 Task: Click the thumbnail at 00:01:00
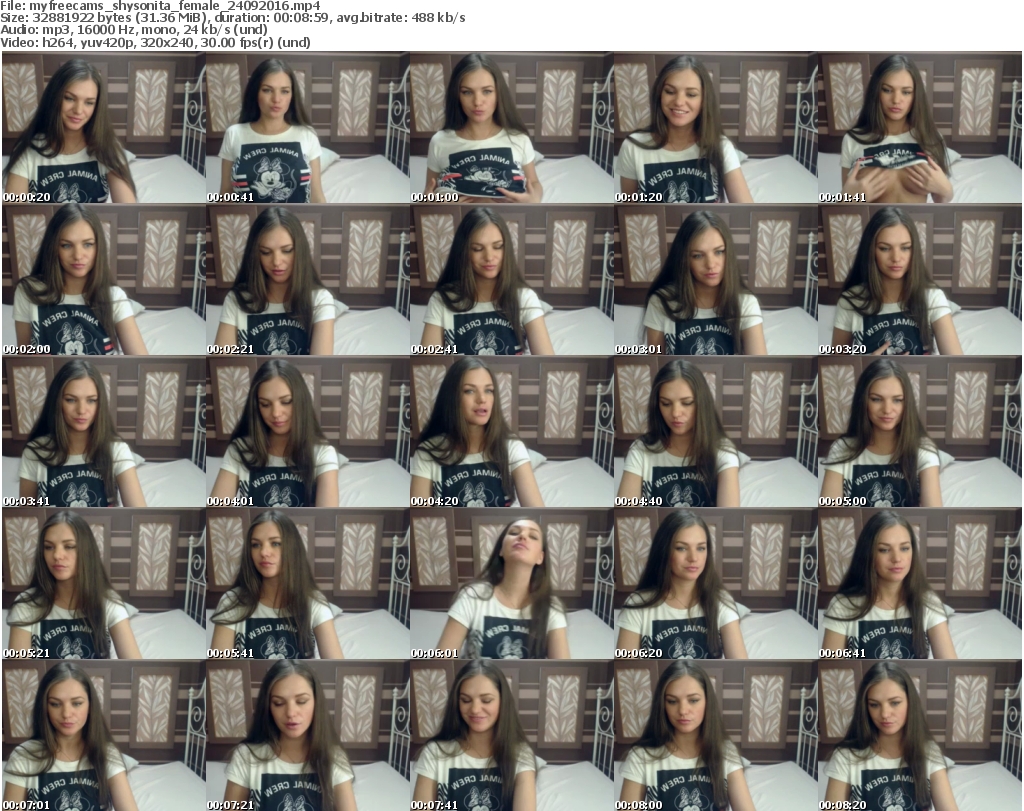tap(511, 127)
